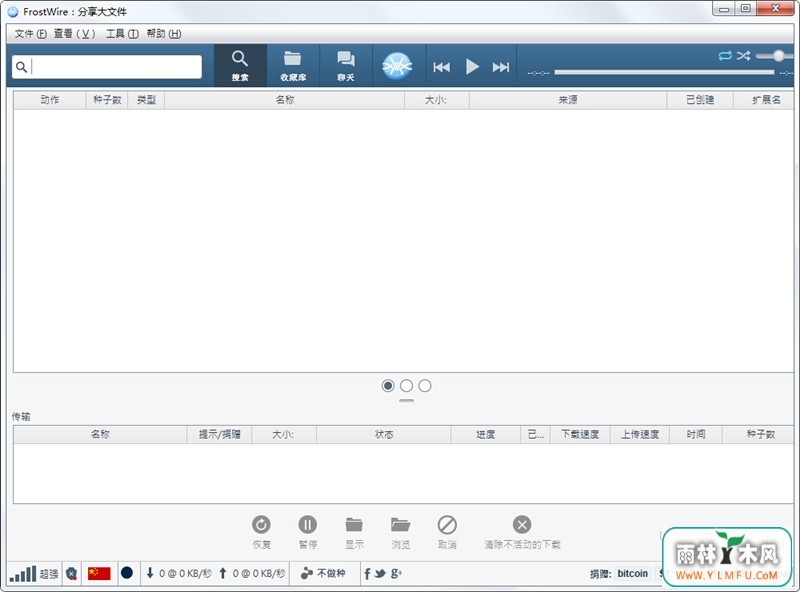Image resolution: width=800 pixels, height=592 pixels.
Task: Click the China flag language icon
Action: point(99,574)
